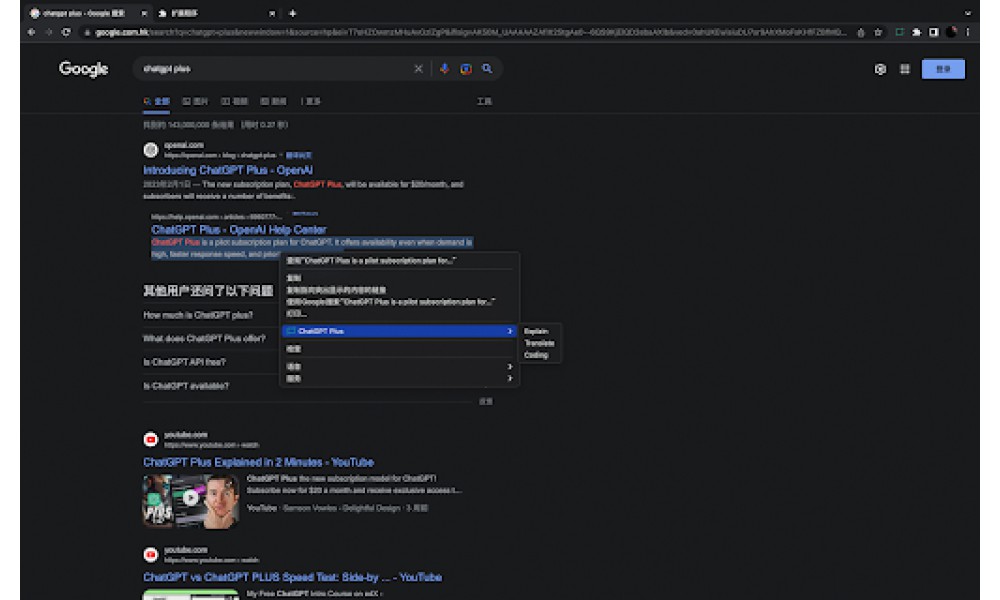Open 'Introducing ChatGPT Plus - OpenAI' result

228,170
